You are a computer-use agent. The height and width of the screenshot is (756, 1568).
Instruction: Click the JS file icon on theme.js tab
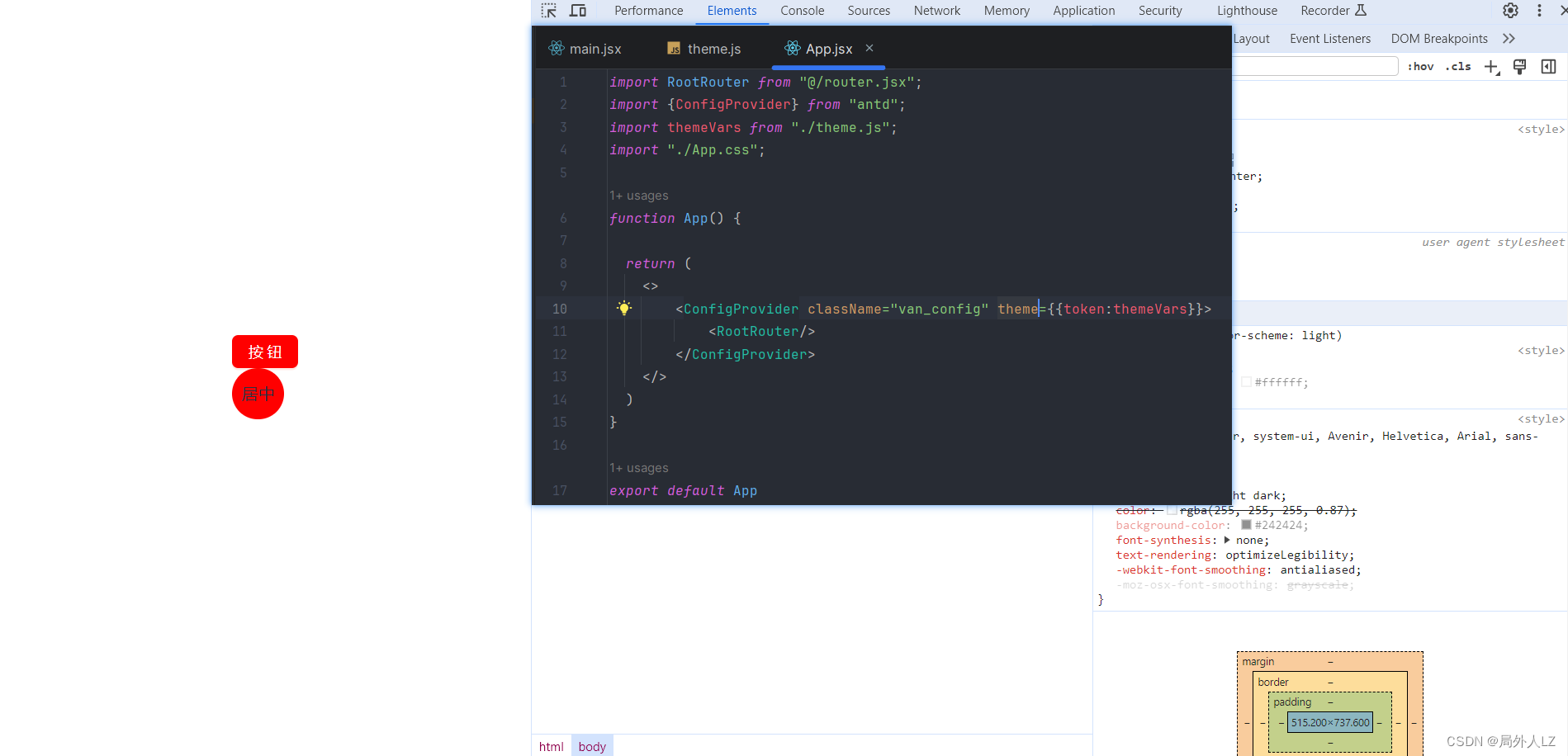tap(674, 49)
